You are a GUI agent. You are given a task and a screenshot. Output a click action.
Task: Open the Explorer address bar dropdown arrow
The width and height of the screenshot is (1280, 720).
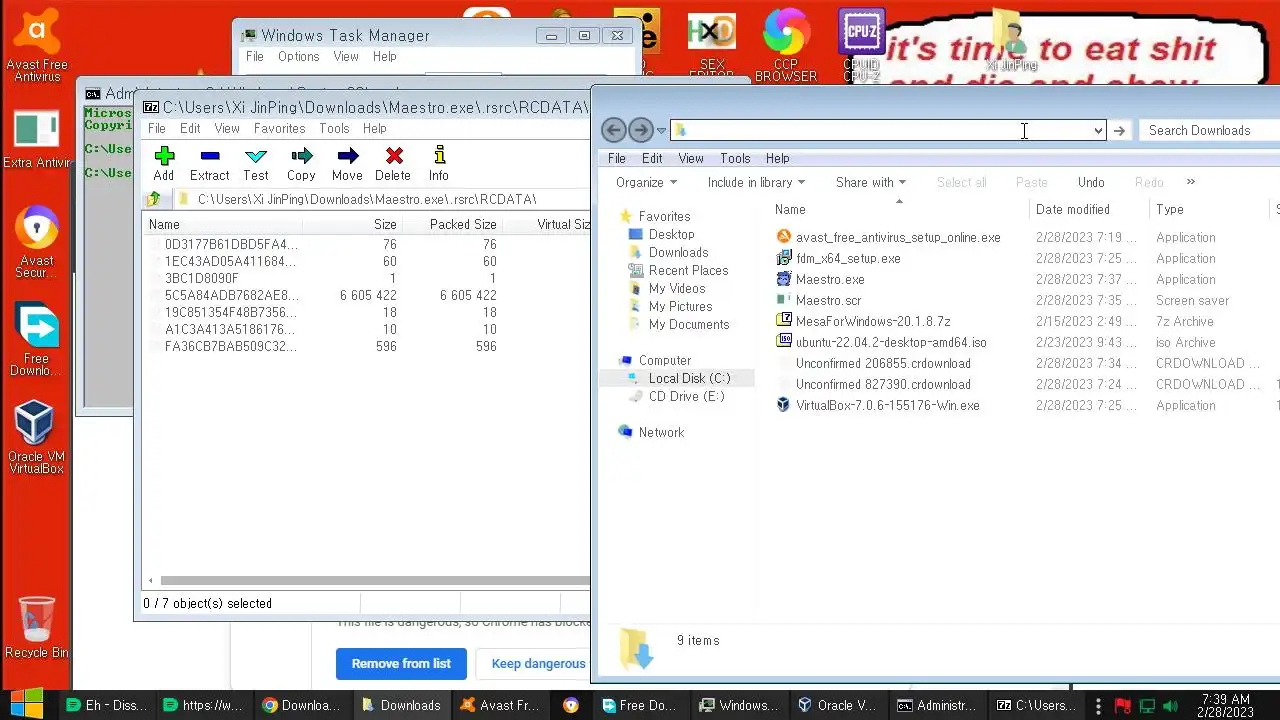coord(1098,131)
